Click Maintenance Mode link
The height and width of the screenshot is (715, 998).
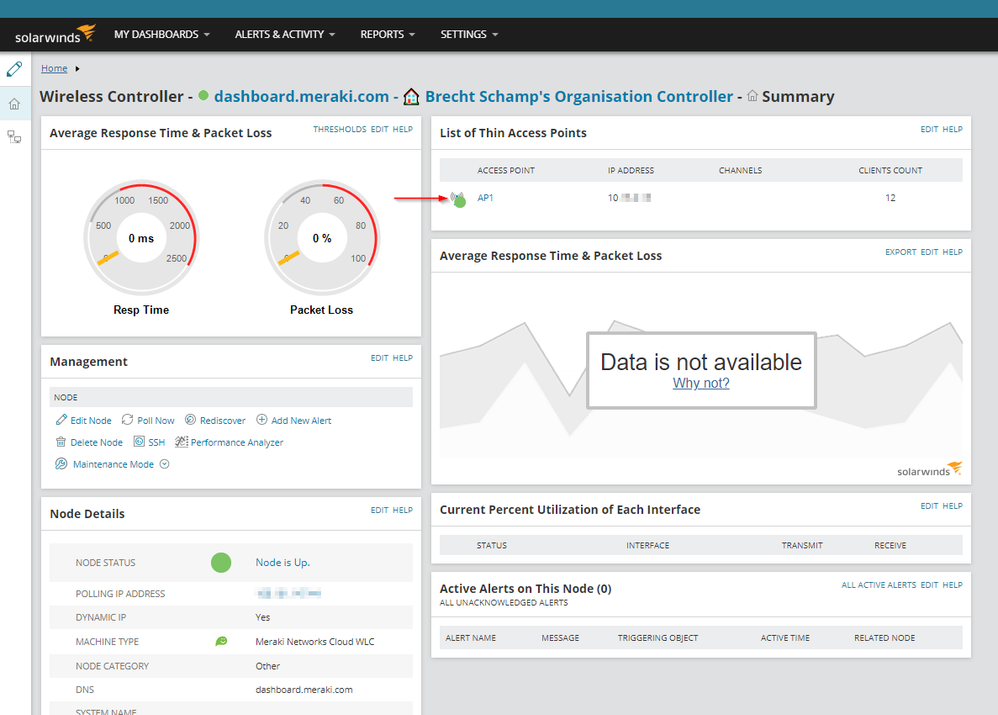tap(113, 465)
